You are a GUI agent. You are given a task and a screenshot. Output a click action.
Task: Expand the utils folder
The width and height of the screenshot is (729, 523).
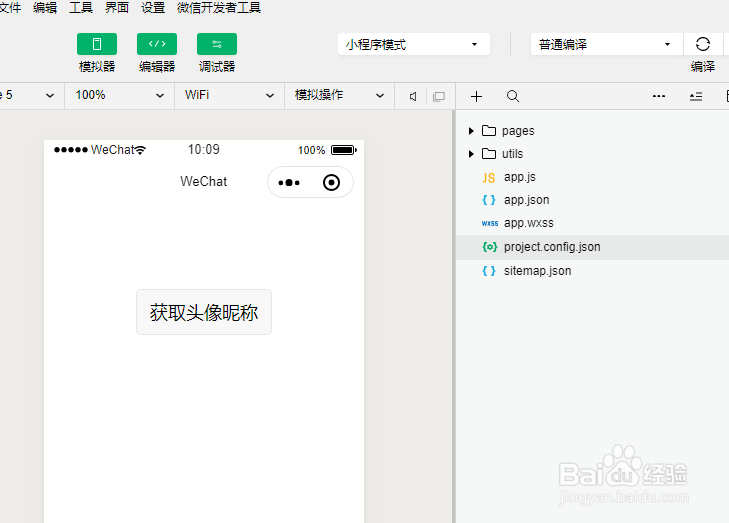click(x=471, y=154)
